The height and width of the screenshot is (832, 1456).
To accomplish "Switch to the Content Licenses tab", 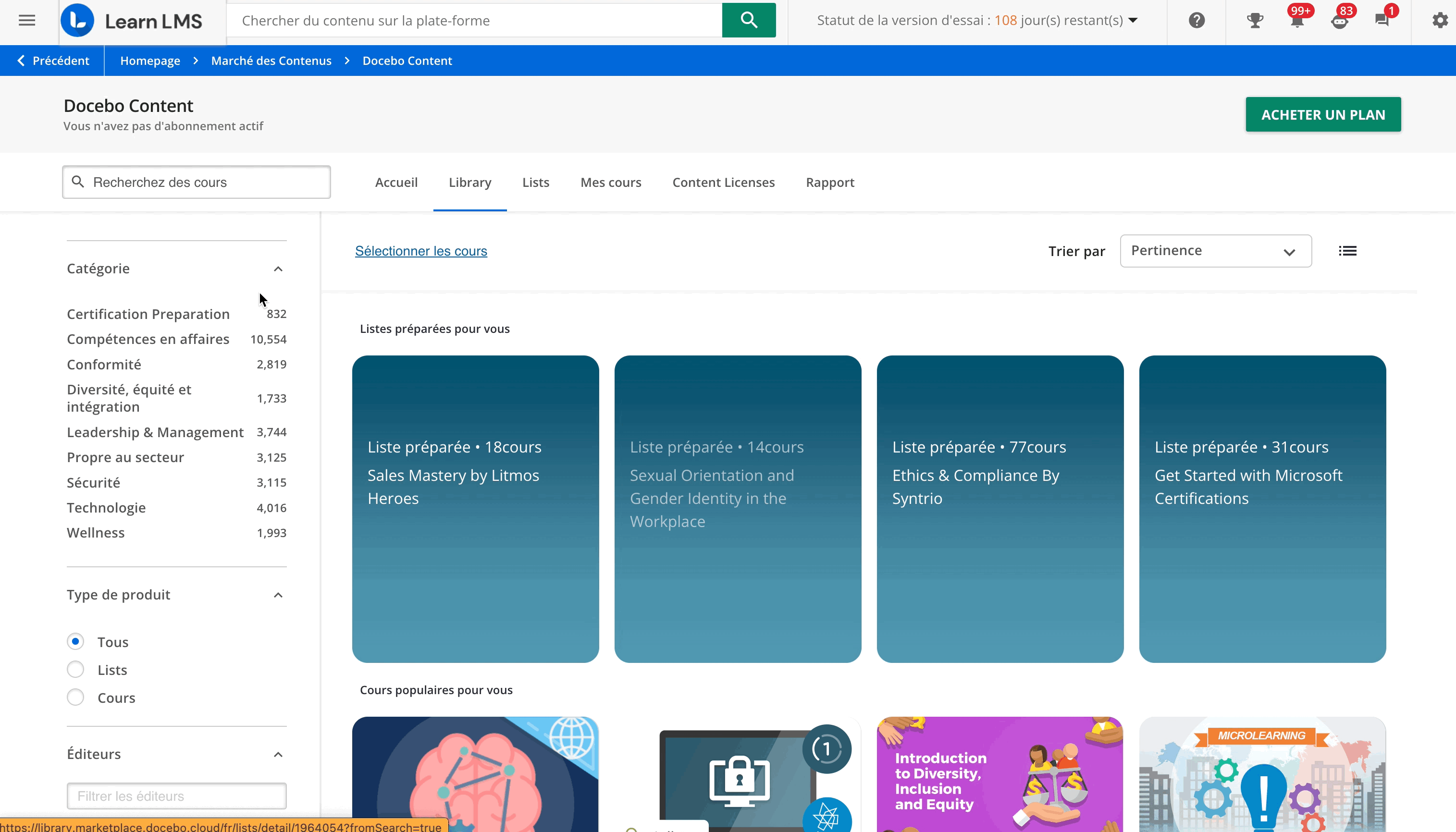I will pyautogui.click(x=723, y=182).
